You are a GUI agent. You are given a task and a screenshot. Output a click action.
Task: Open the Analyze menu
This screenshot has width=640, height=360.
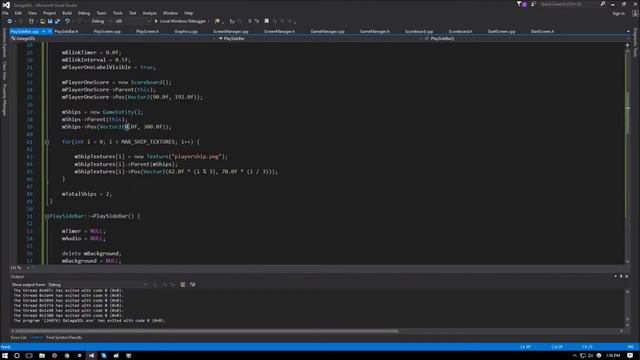pos(149,13)
